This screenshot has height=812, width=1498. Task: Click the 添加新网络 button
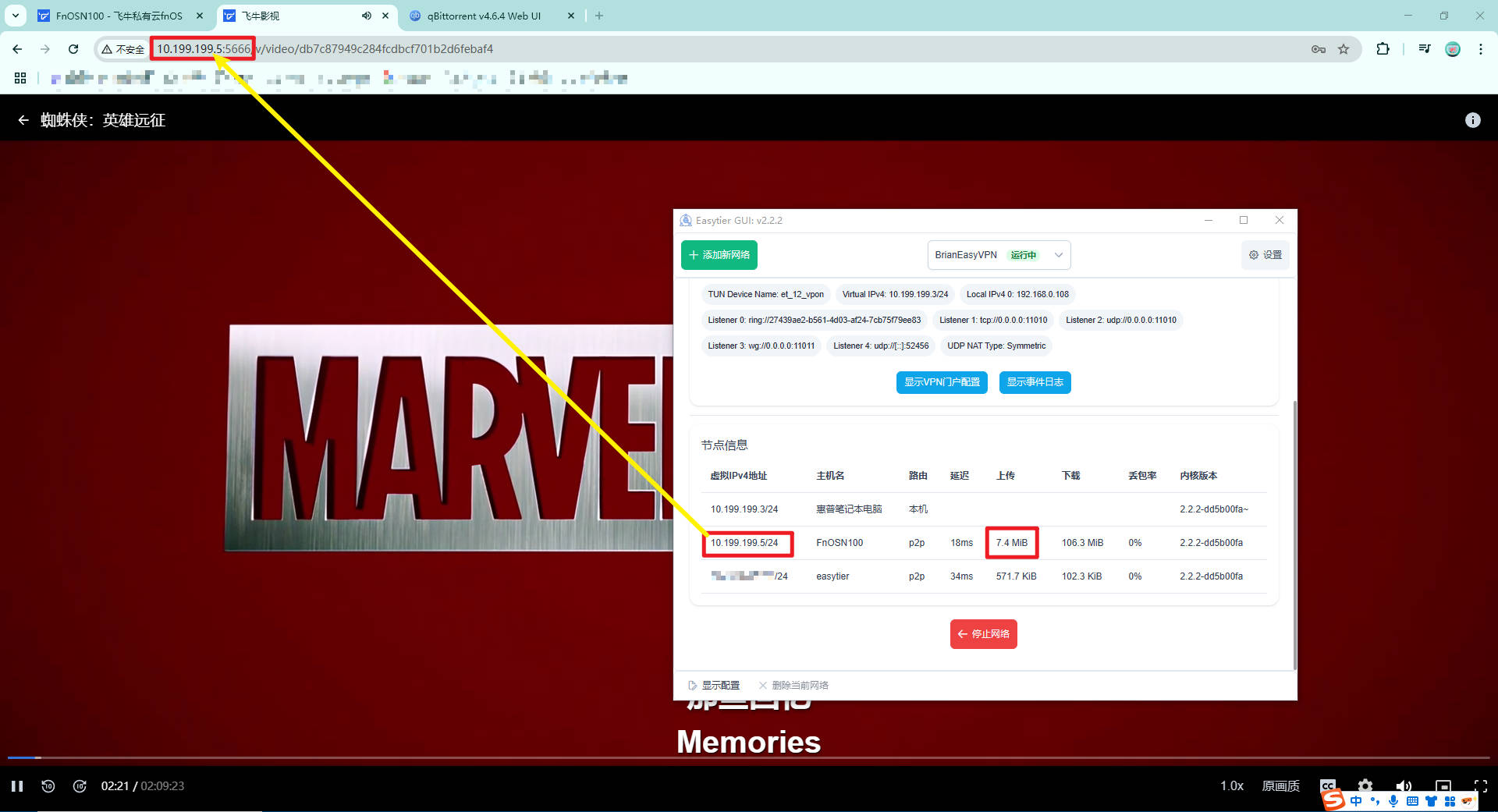click(x=719, y=255)
